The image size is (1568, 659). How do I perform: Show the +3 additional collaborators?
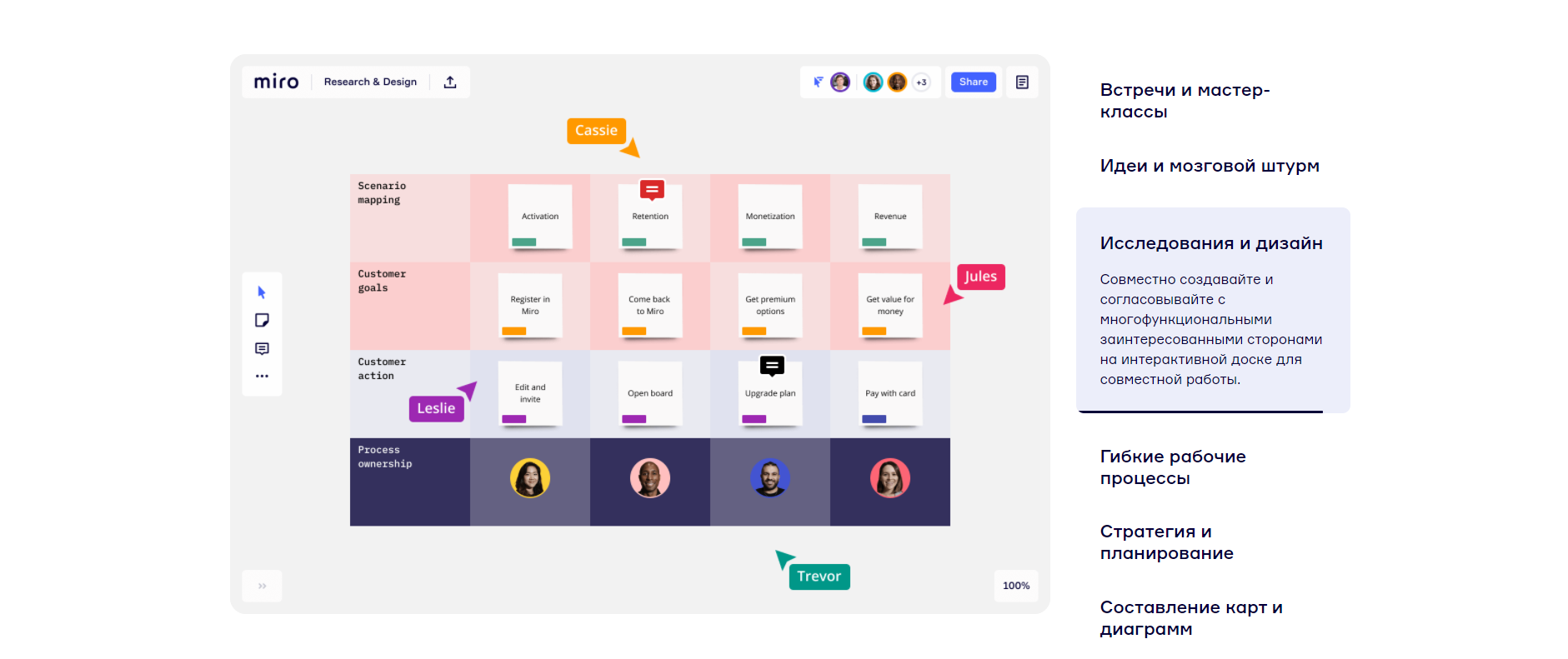(921, 82)
